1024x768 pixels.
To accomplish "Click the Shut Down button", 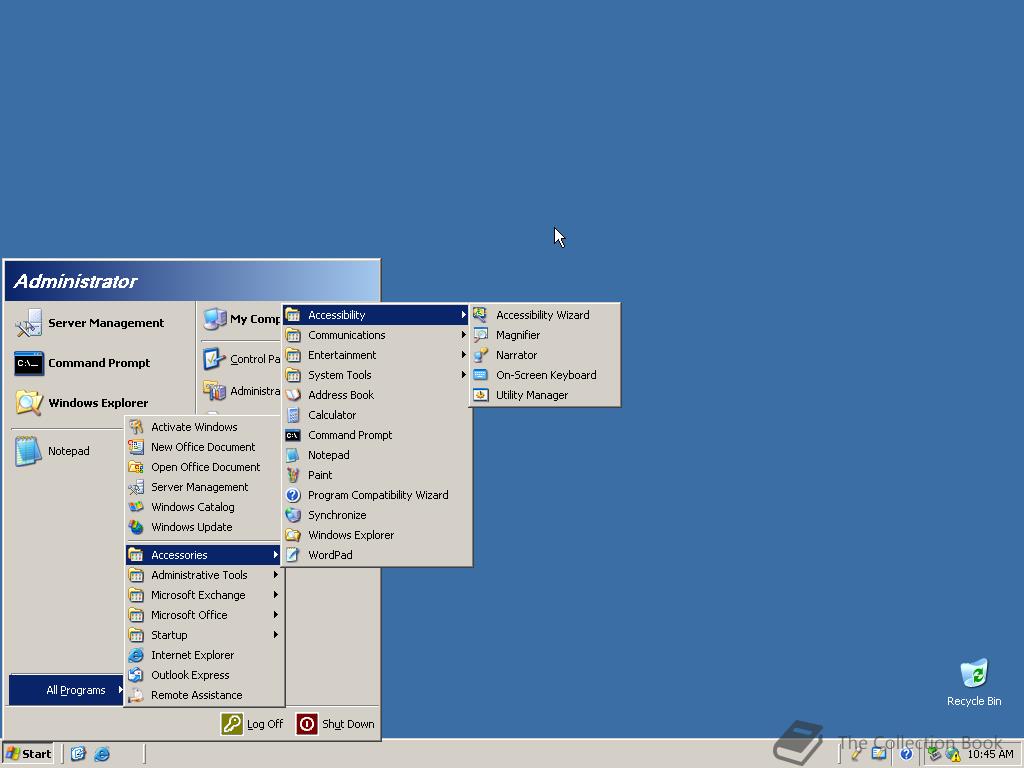I will coord(336,724).
